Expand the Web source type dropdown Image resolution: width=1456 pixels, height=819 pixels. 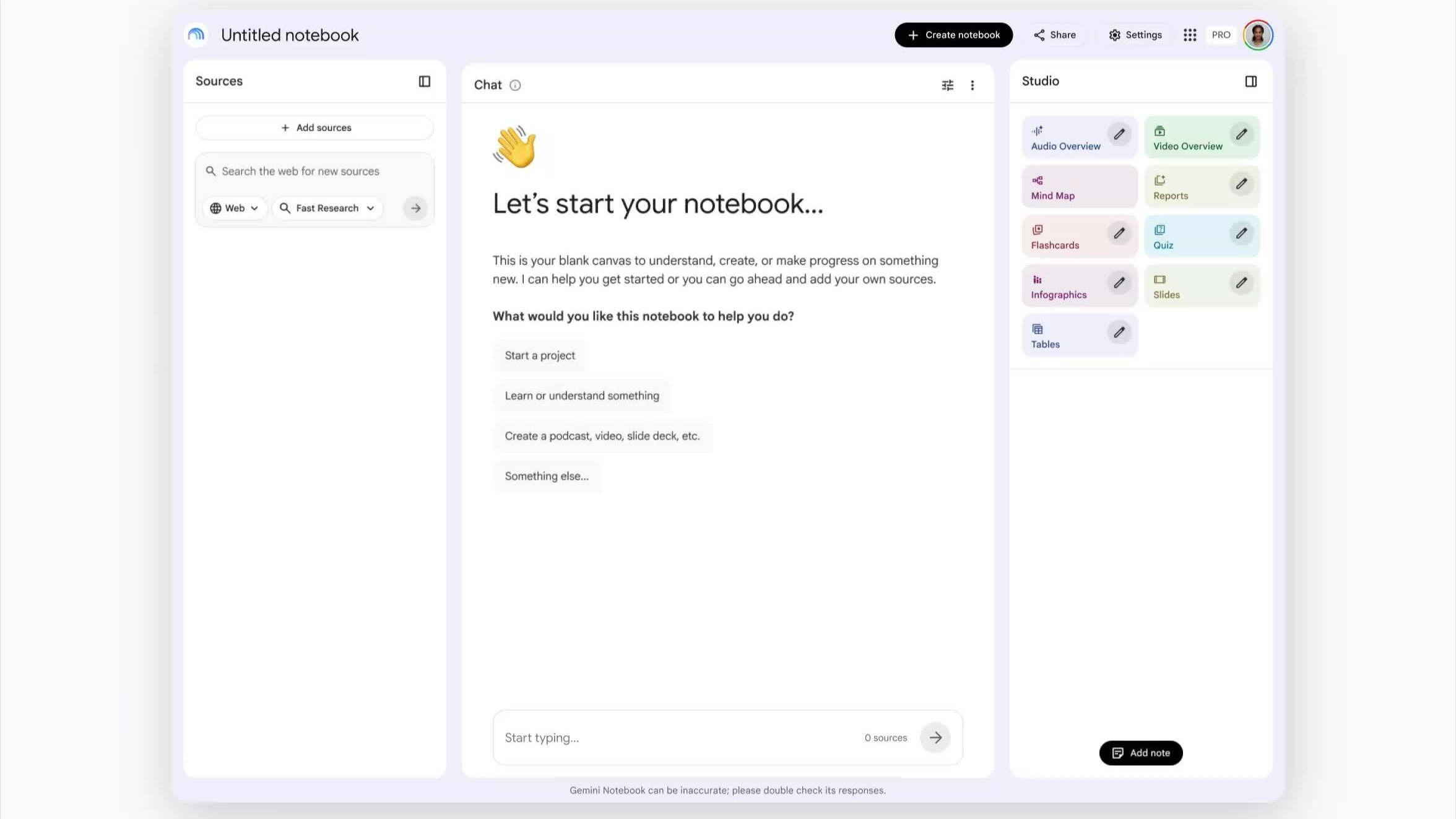[x=234, y=208]
